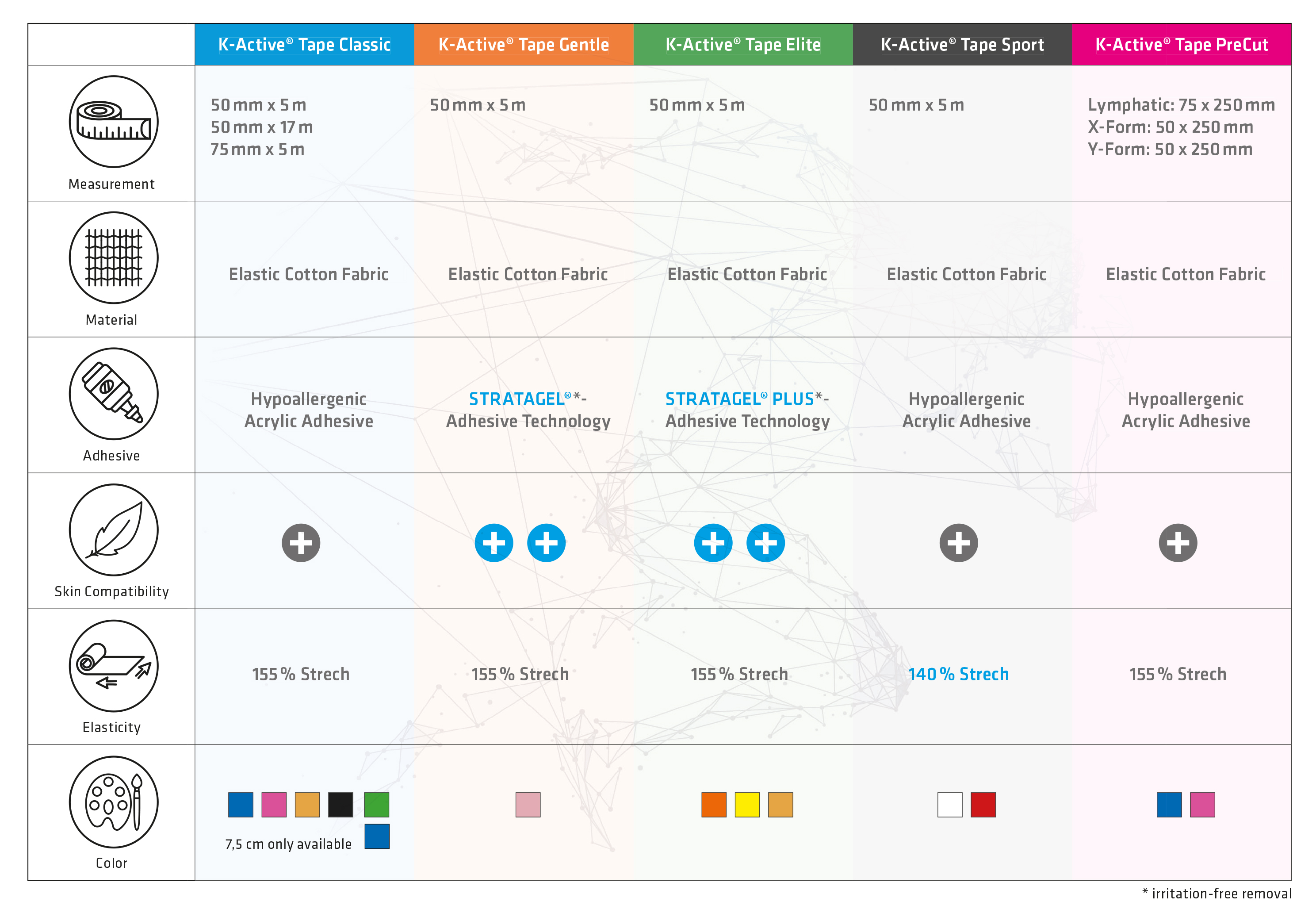Click the second blue plus under Elite
Image resolution: width=1316 pixels, height=913 pixels.
pos(765,542)
